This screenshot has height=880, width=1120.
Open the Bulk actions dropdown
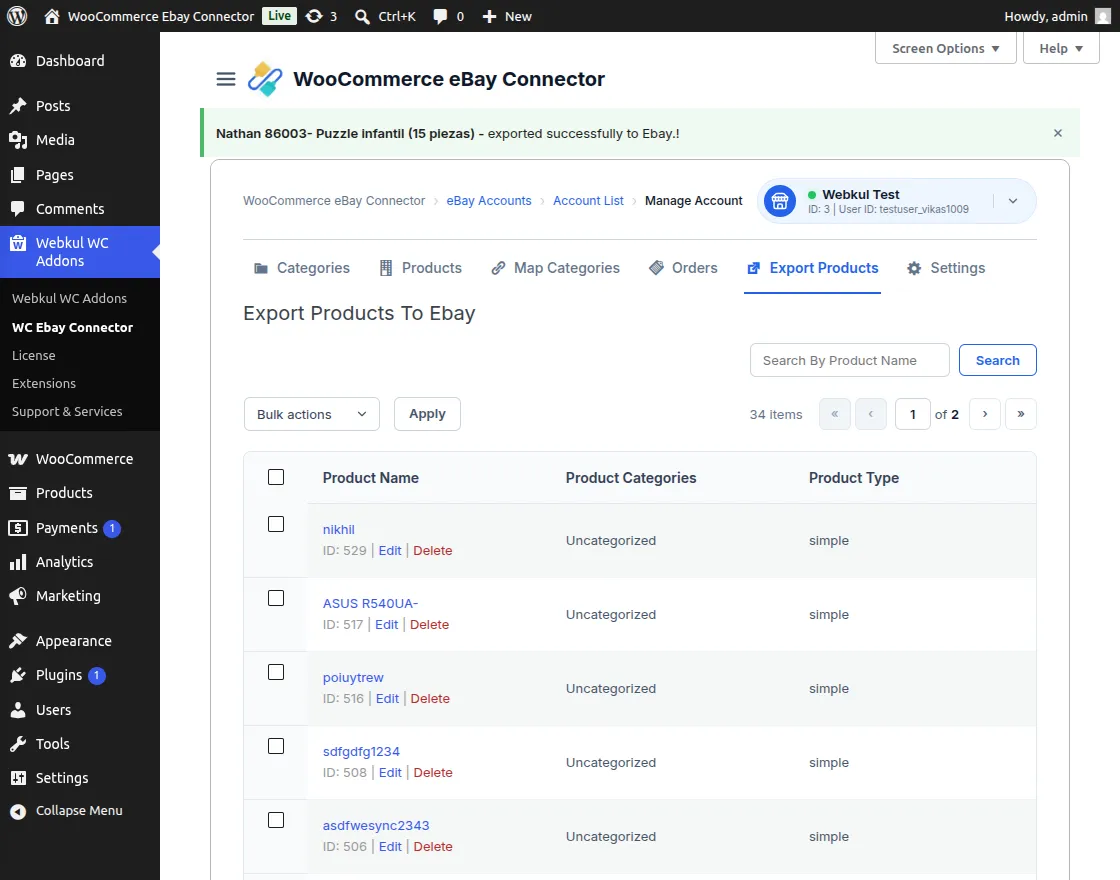coord(311,414)
